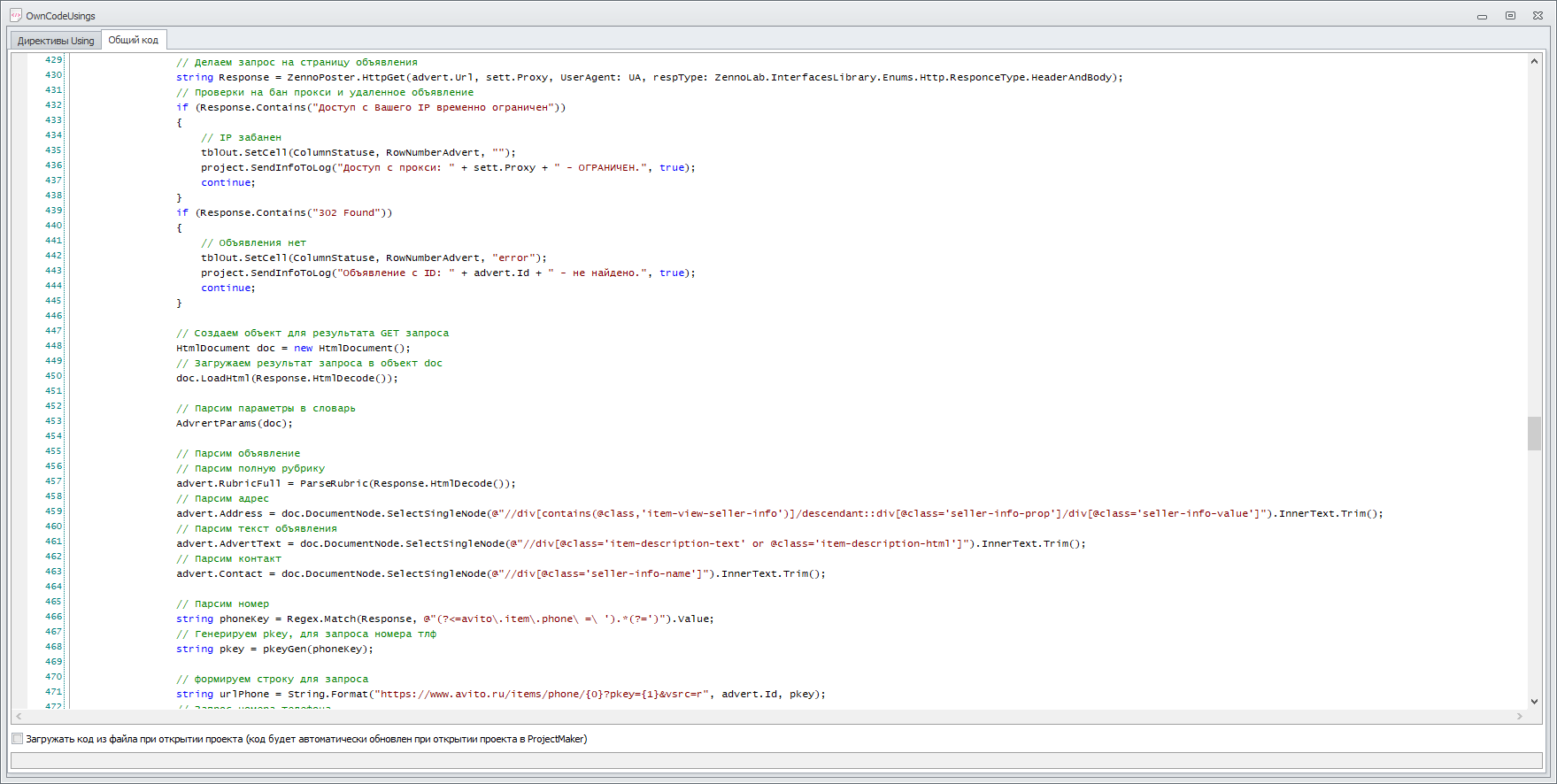Click the 'advert.AdvertText' assignment line
1557x784 pixels.
click(x=630, y=544)
